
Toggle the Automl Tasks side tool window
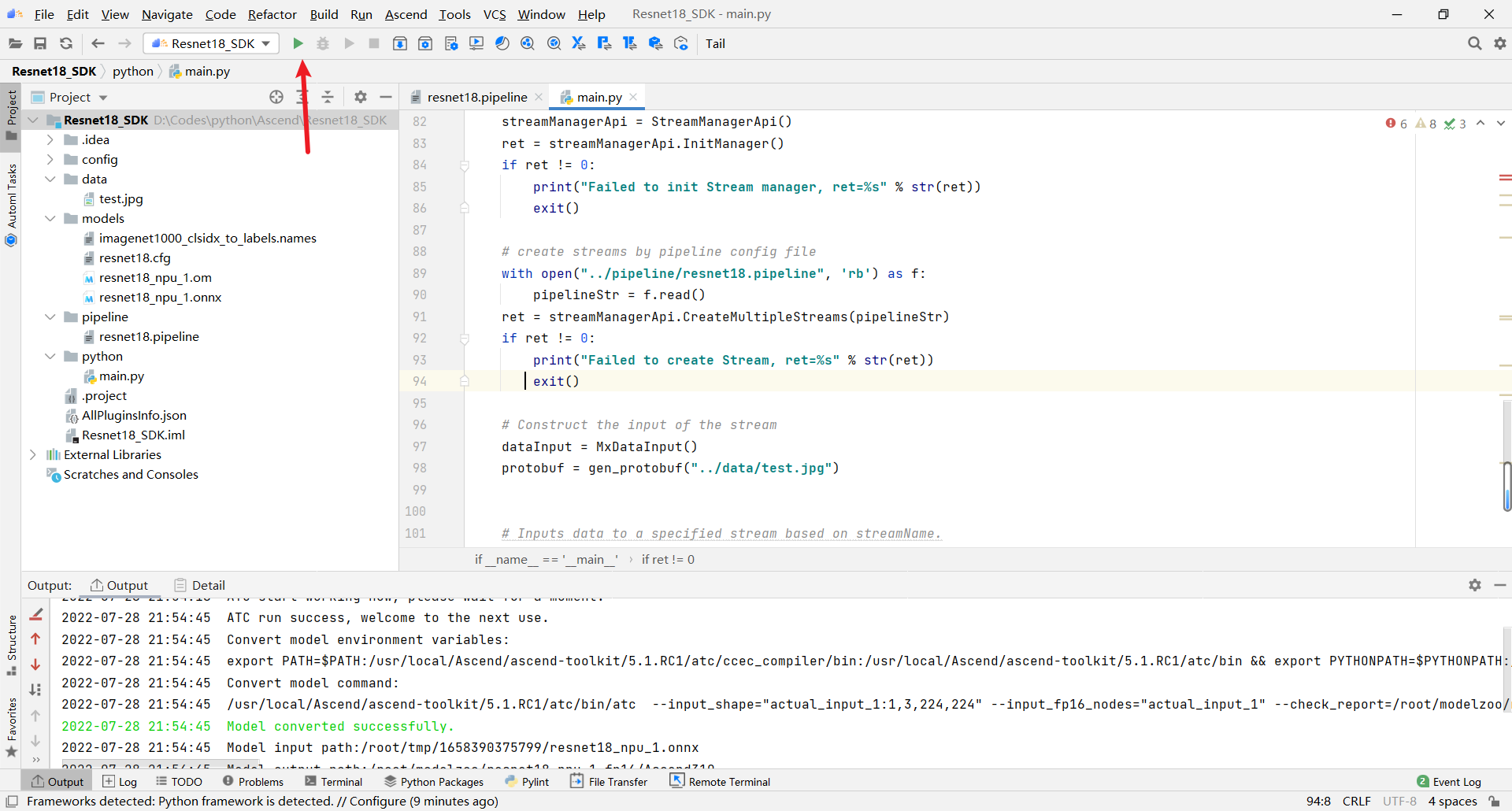click(11, 205)
